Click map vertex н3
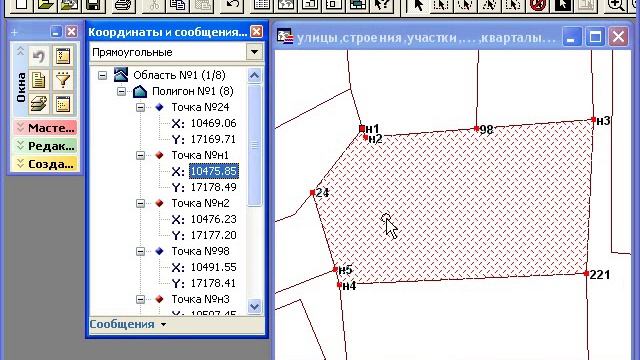Screen dimensions: 640x360 coord(594,120)
